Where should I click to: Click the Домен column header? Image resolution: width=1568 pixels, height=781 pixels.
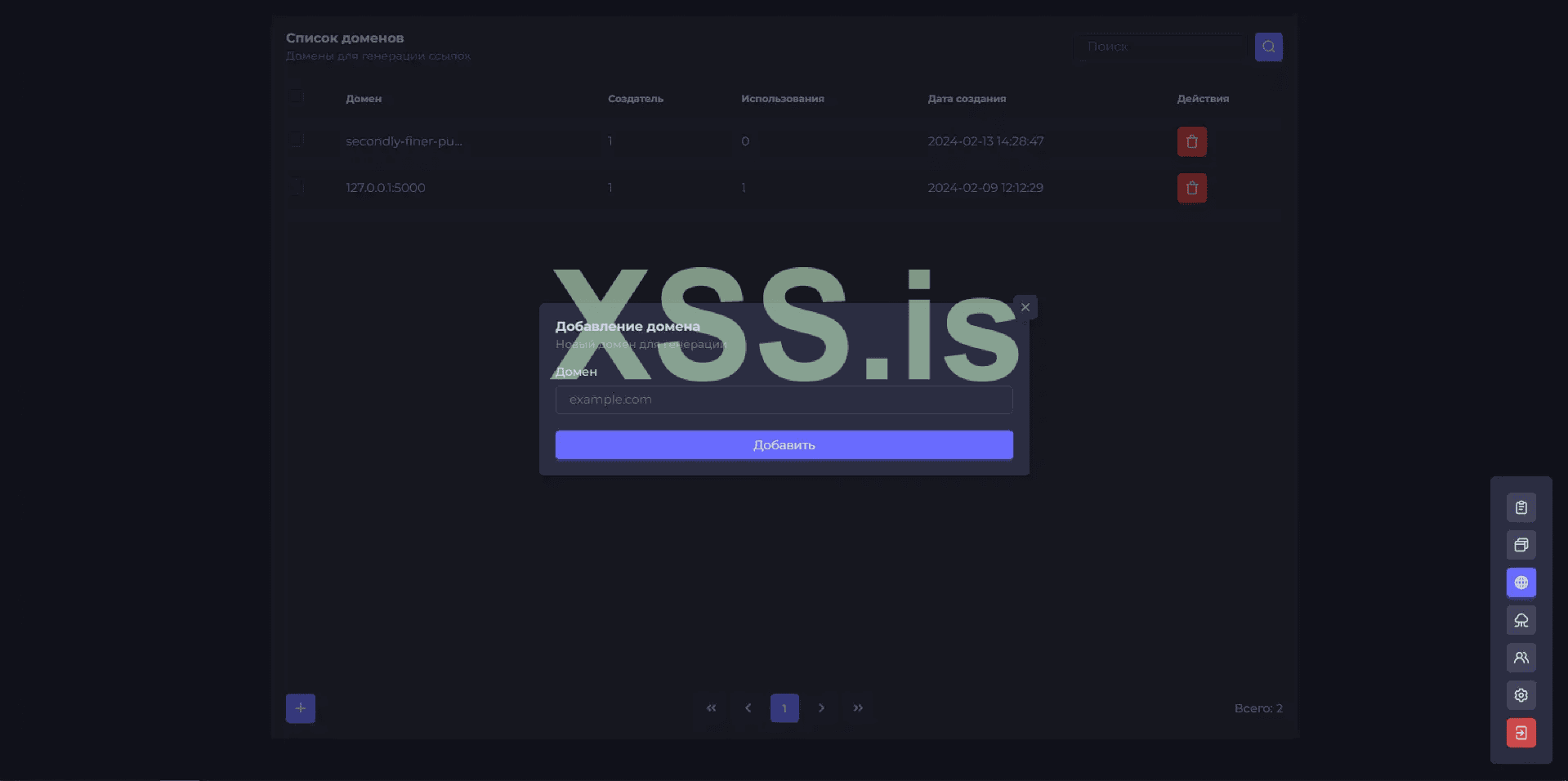[x=364, y=99]
